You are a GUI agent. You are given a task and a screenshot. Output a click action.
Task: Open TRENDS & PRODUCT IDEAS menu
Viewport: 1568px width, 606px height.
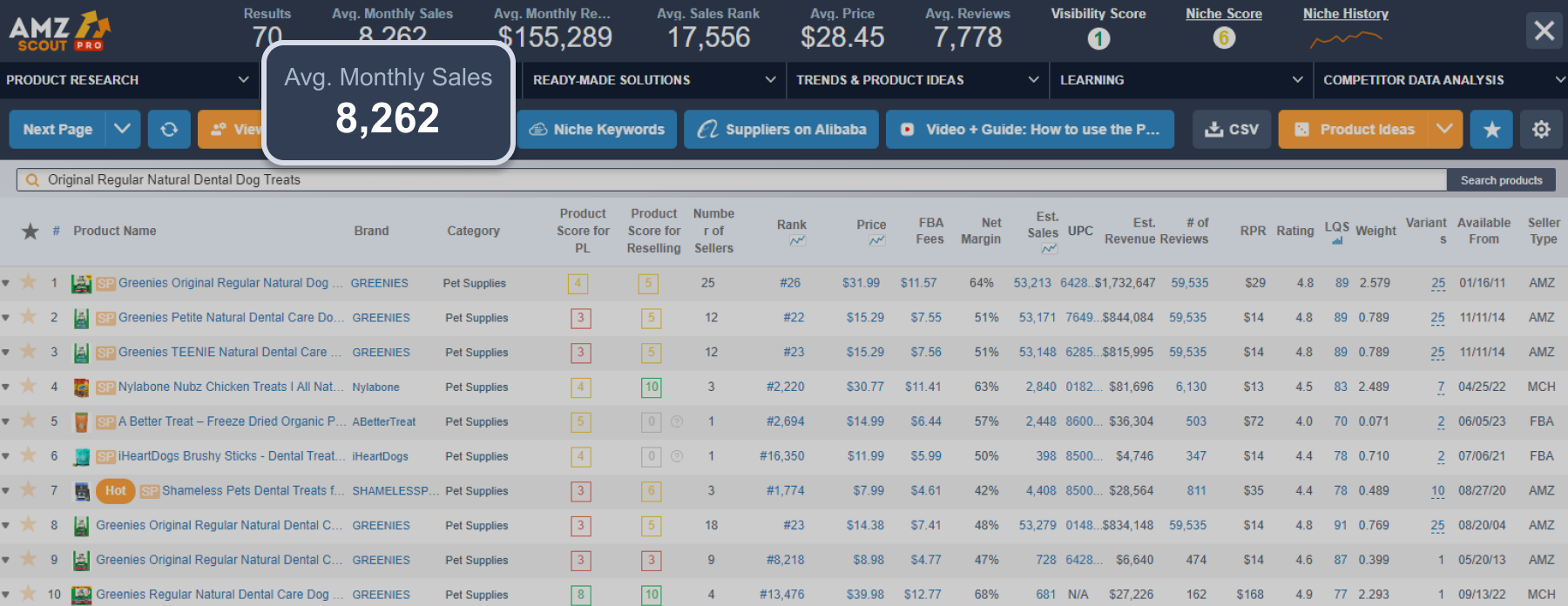[x=917, y=80]
